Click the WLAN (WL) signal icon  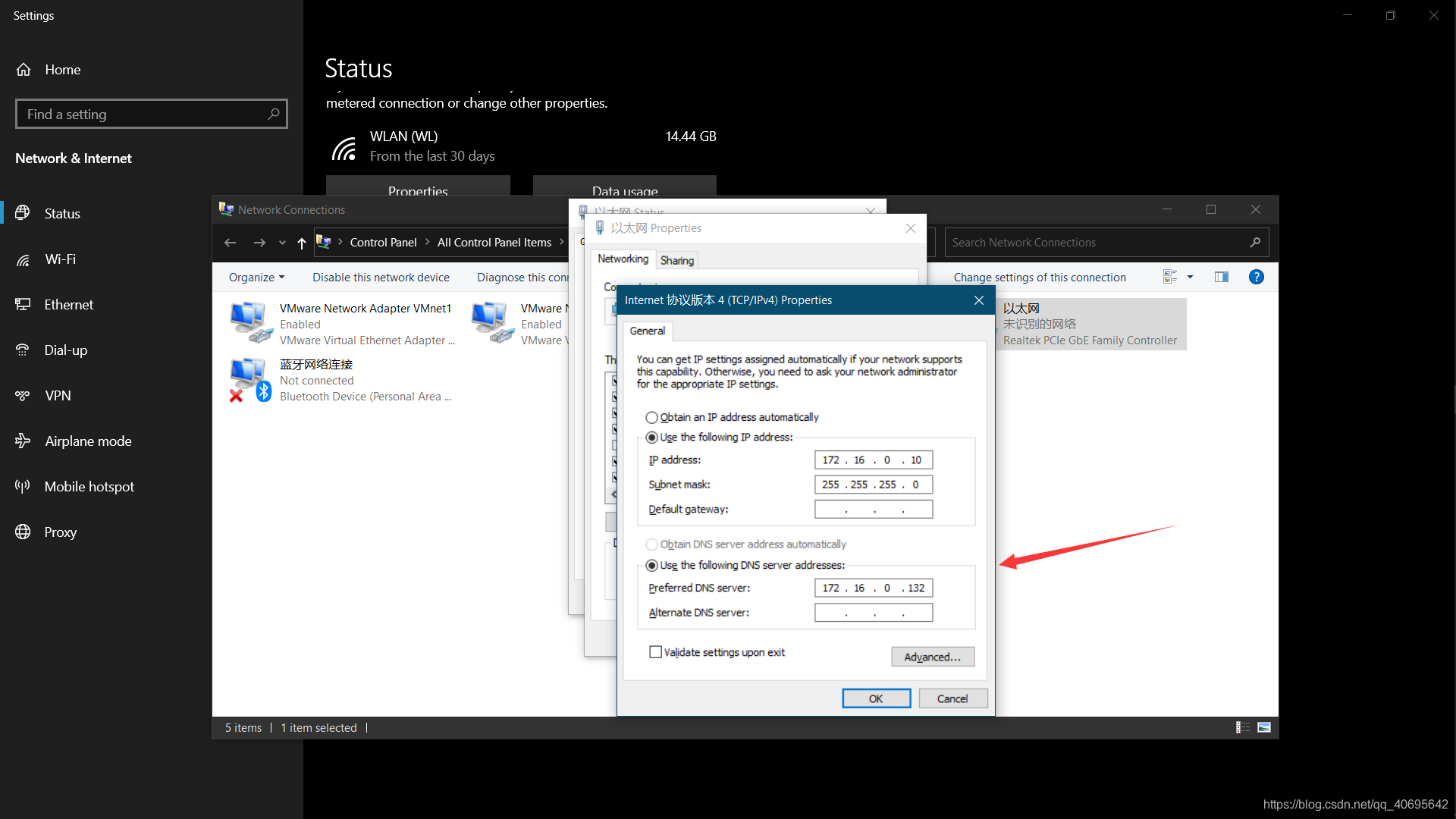coord(344,148)
